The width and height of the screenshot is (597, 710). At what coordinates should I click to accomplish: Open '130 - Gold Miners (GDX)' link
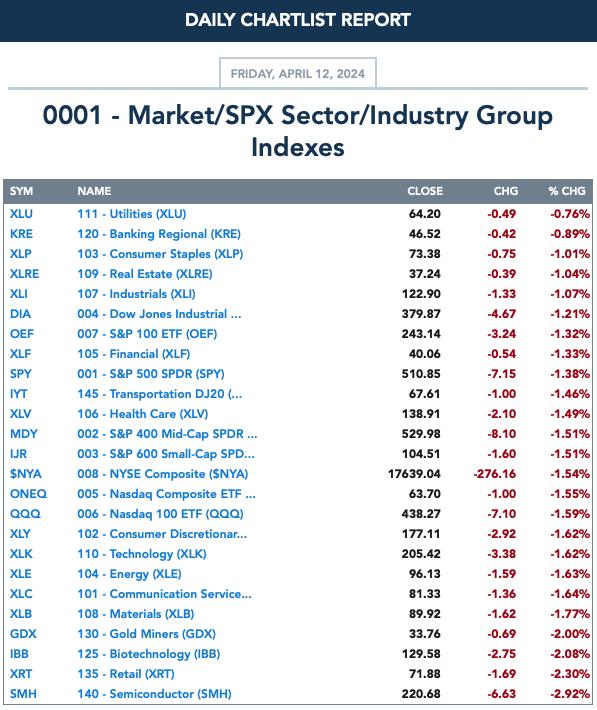tap(147, 633)
